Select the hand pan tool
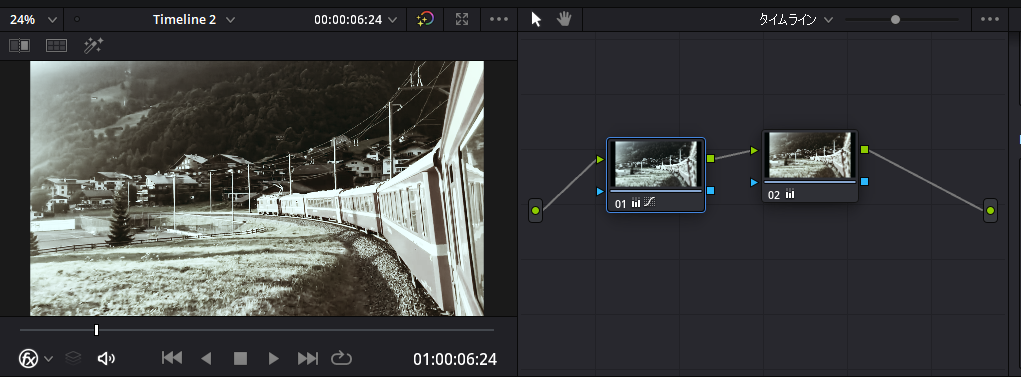This screenshot has height=377, width=1021. (x=564, y=19)
